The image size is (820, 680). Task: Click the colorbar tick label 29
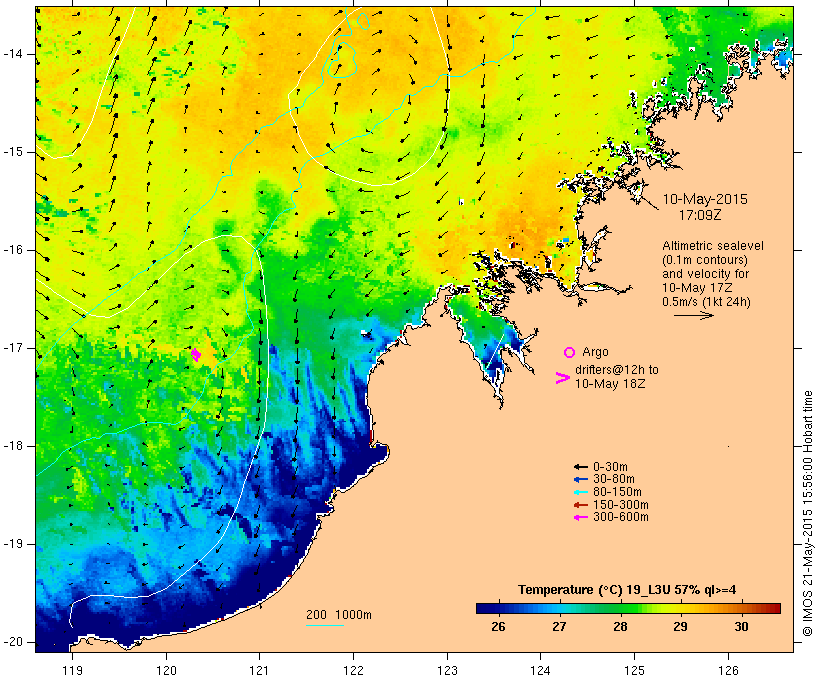[680, 627]
